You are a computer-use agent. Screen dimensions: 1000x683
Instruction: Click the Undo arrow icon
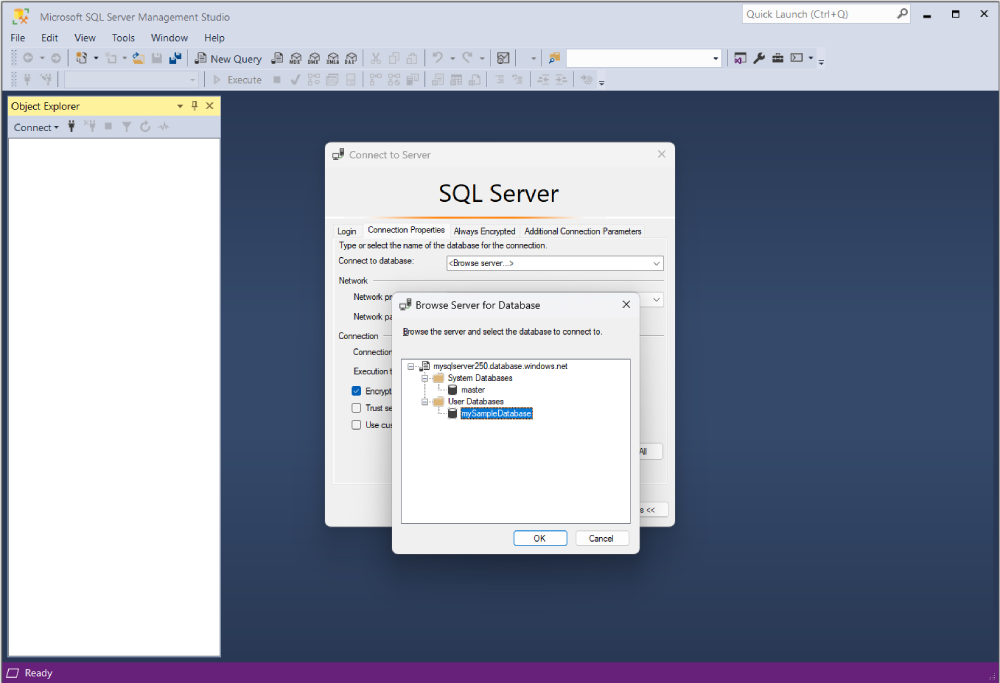(x=438, y=59)
